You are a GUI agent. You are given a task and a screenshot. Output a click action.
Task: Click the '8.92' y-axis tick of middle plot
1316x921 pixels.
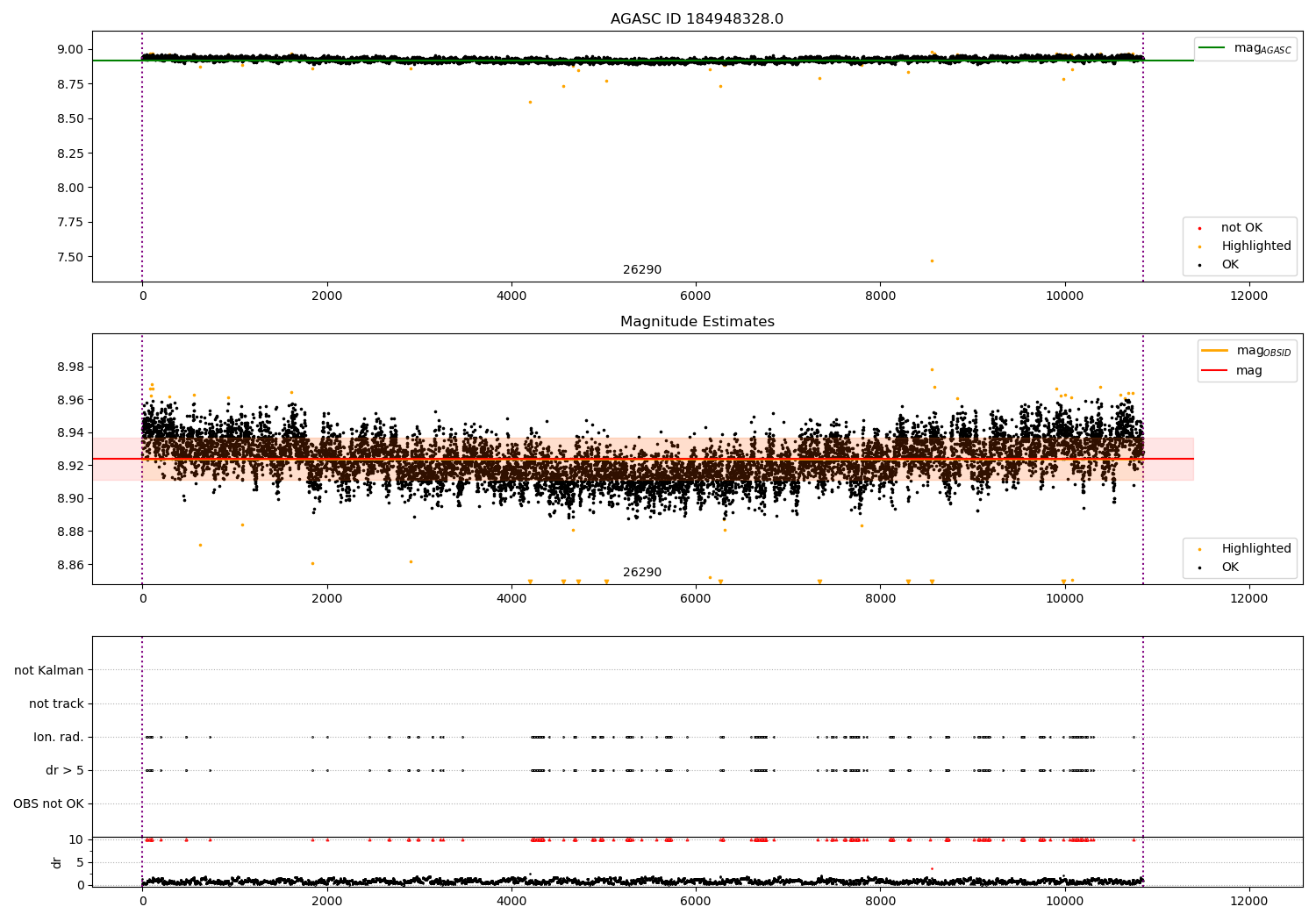click(71, 466)
